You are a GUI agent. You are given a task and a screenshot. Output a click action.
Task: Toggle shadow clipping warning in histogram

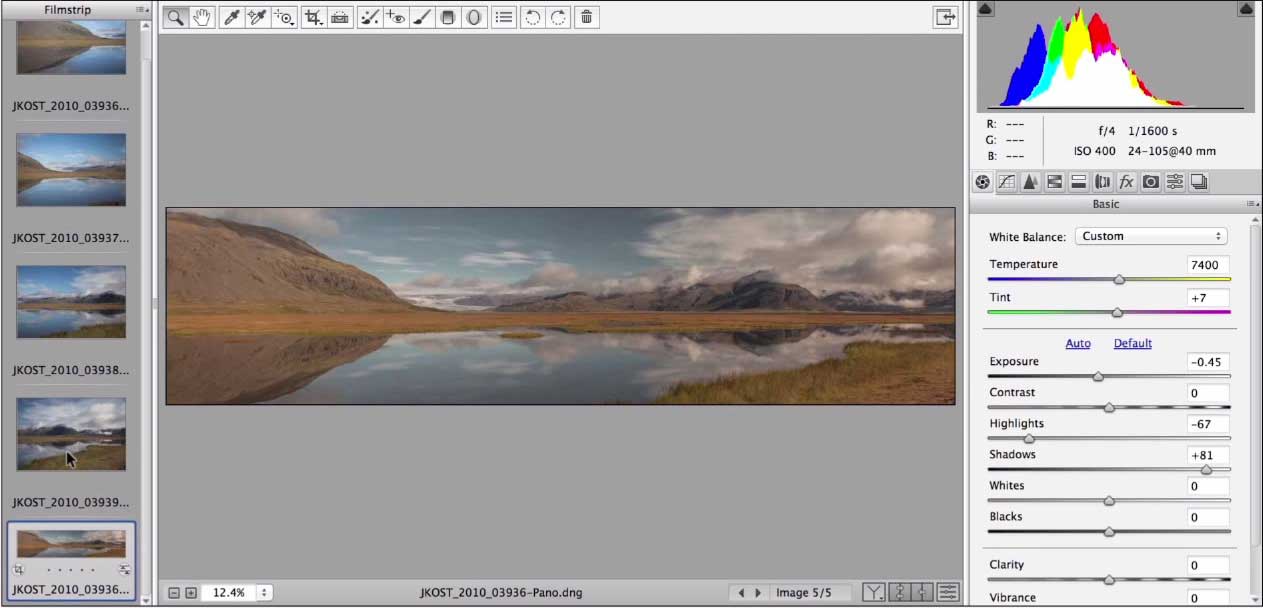click(x=985, y=9)
